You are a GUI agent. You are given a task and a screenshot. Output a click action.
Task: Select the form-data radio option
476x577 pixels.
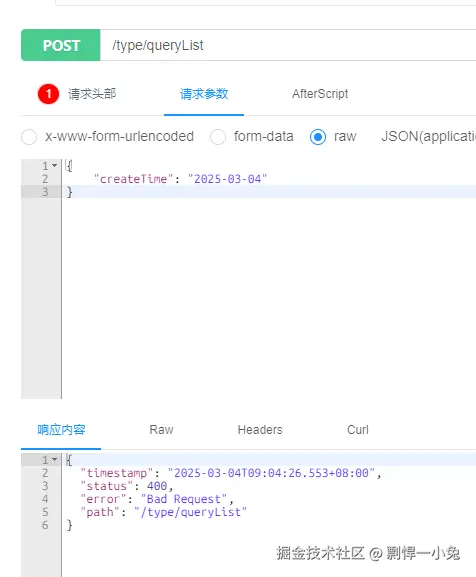pos(218,137)
